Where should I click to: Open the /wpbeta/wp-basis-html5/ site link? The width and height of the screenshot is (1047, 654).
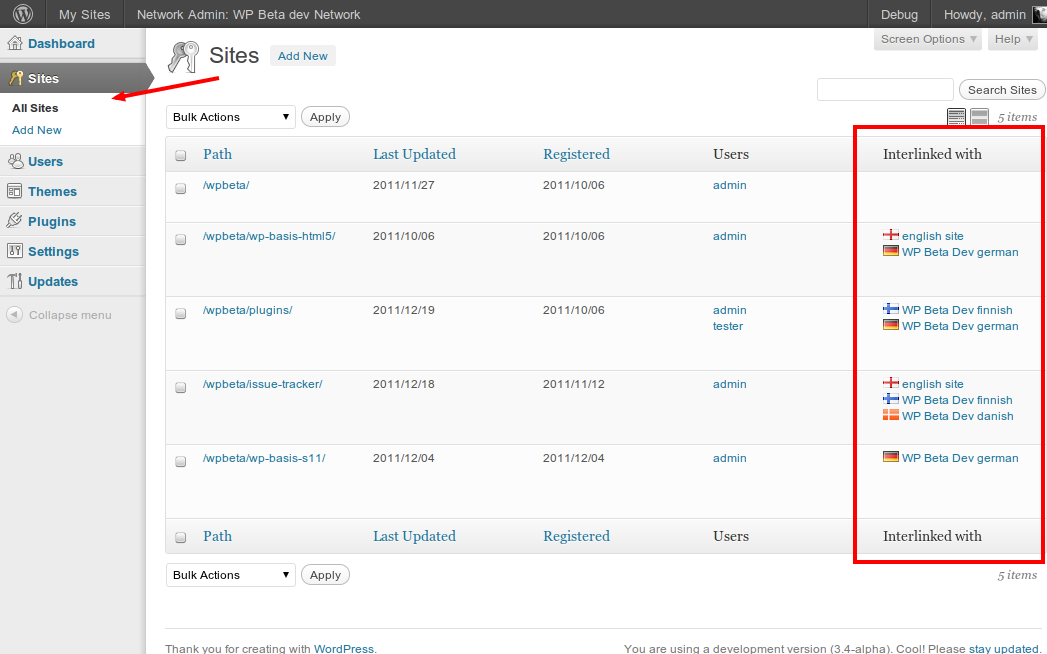pyautogui.click(x=269, y=236)
